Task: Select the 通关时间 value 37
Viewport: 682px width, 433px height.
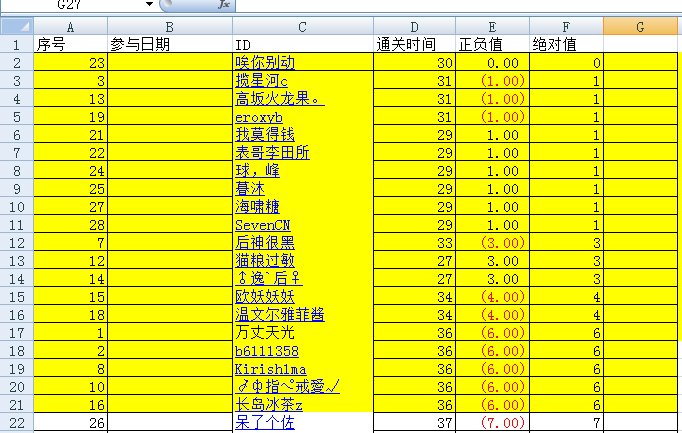Action: (x=415, y=423)
